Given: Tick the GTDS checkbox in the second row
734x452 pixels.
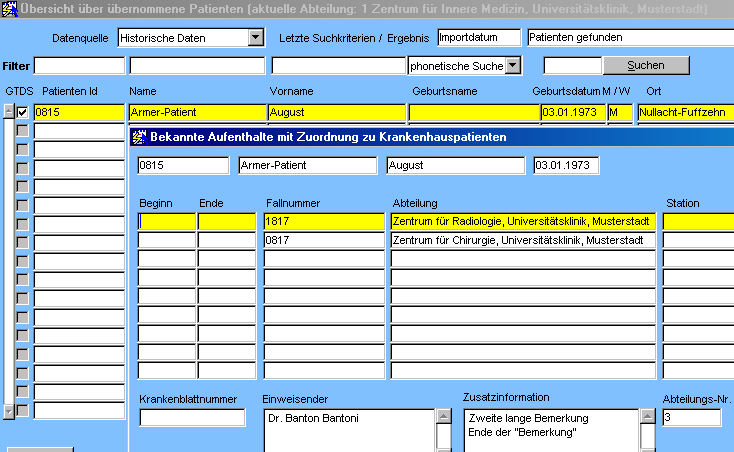Looking at the screenshot, I should click(x=23, y=131).
